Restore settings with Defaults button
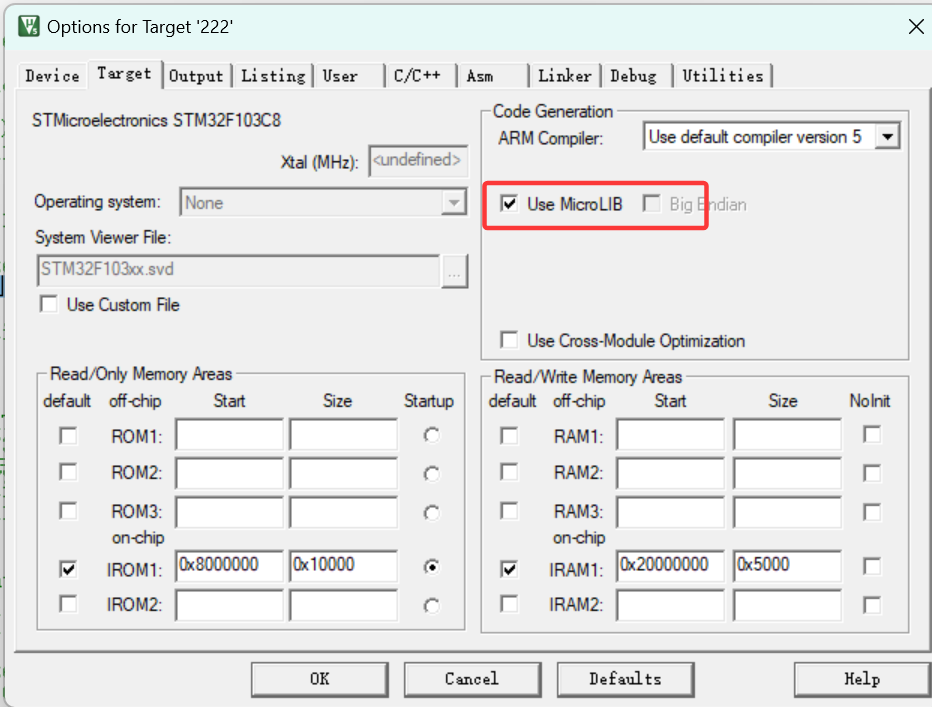 click(x=625, y=679)
